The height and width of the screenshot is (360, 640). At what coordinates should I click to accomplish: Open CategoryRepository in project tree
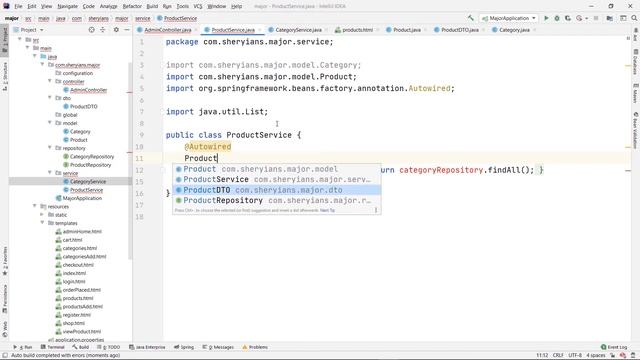coord(92,156)
